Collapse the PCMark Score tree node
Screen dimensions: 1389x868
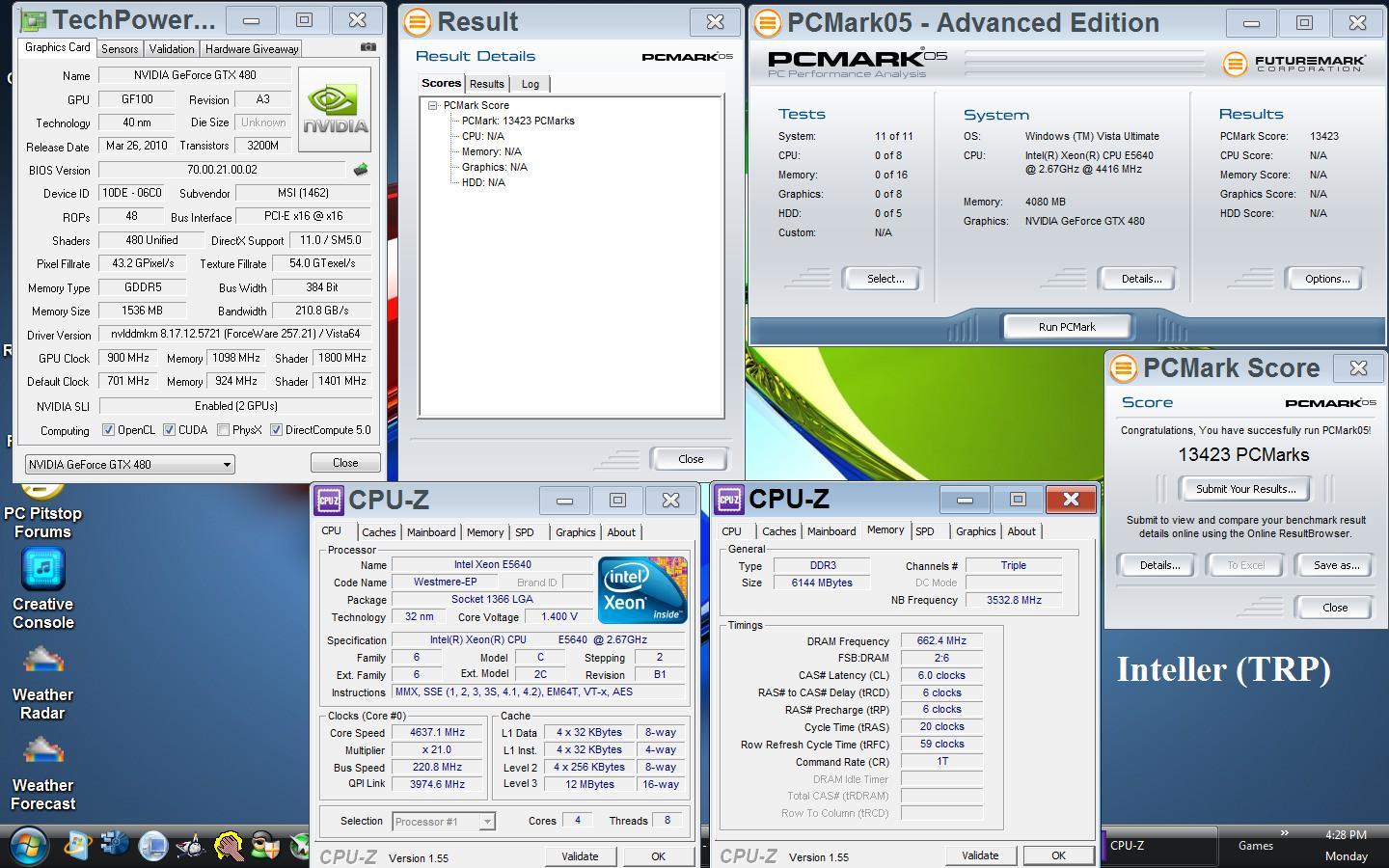(x=433, y=105)
